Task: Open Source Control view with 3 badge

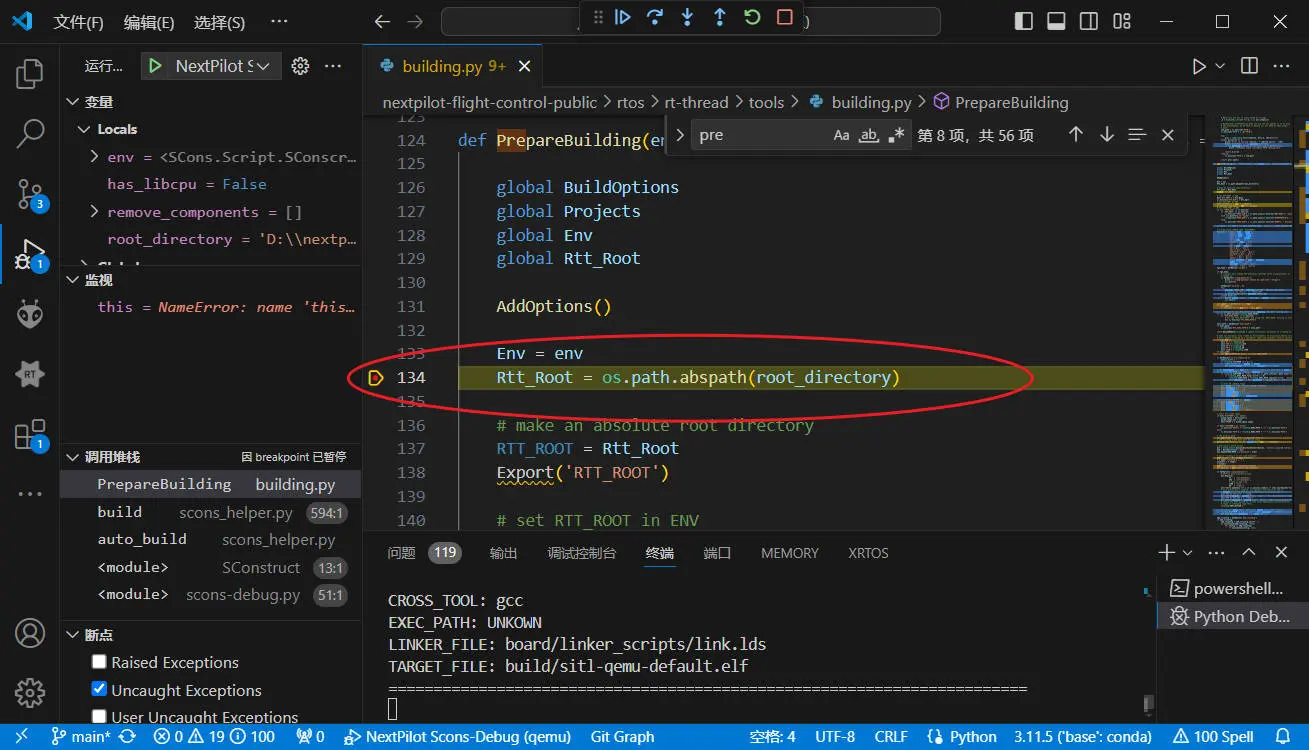Action: pos(30,195)
